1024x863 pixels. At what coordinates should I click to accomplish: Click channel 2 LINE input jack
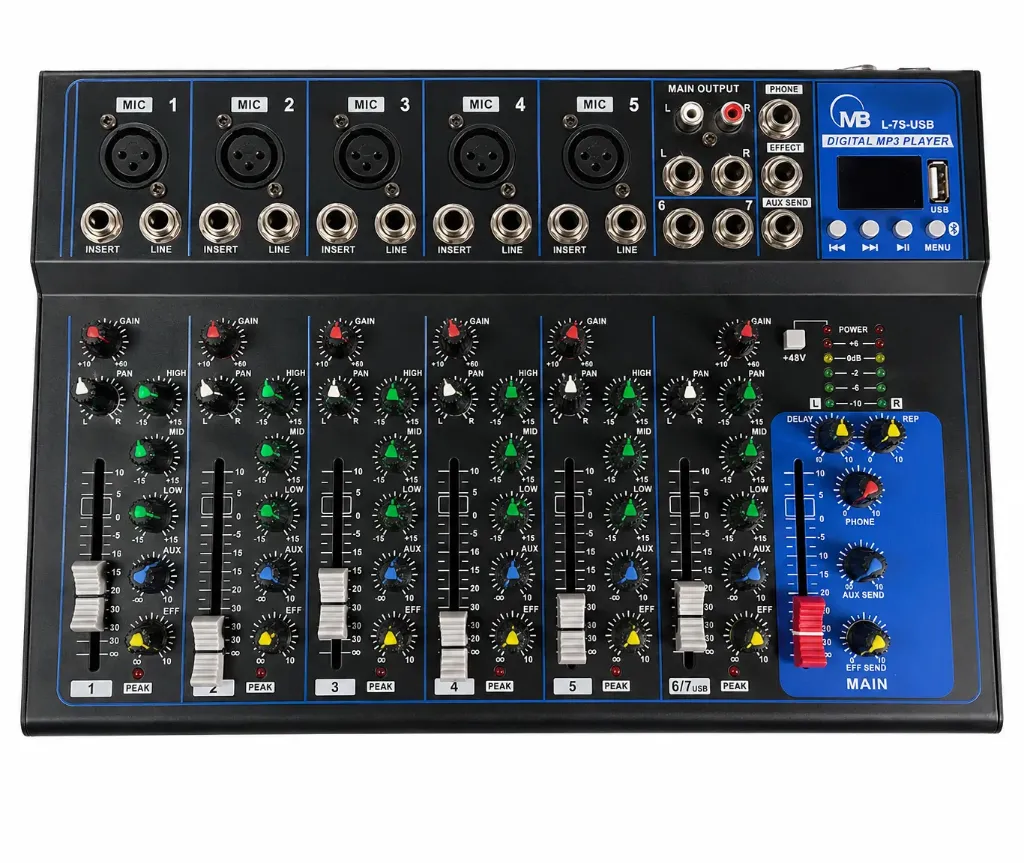point(279,223)
